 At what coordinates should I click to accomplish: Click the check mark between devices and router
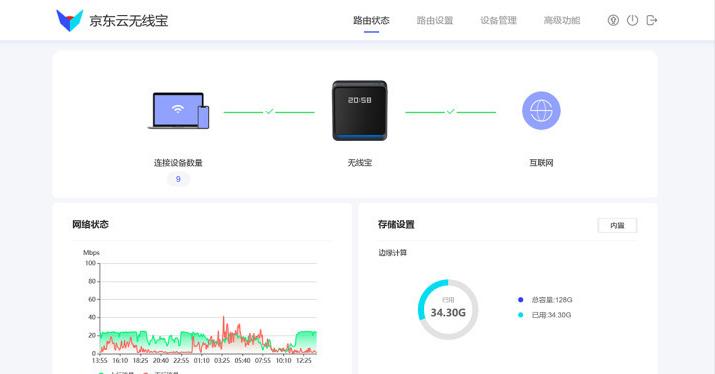tap(269, 111)
